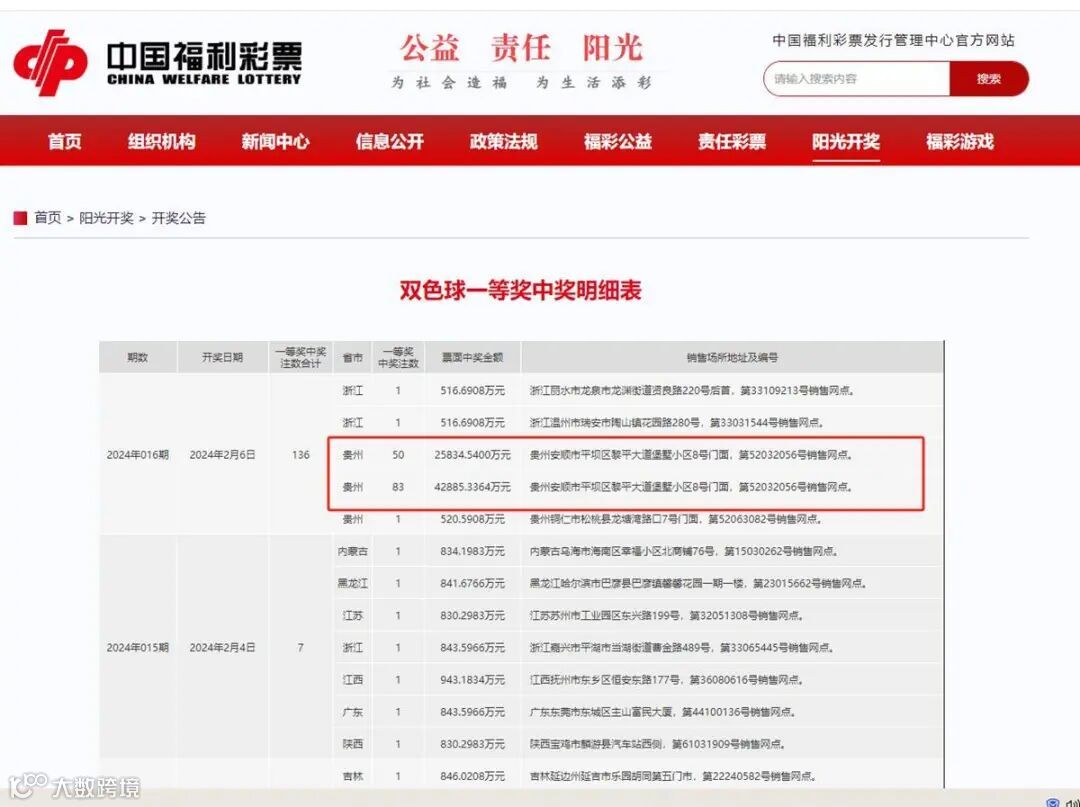
Task: Click the 834.1983万元 amount cell
Action: 472,552
